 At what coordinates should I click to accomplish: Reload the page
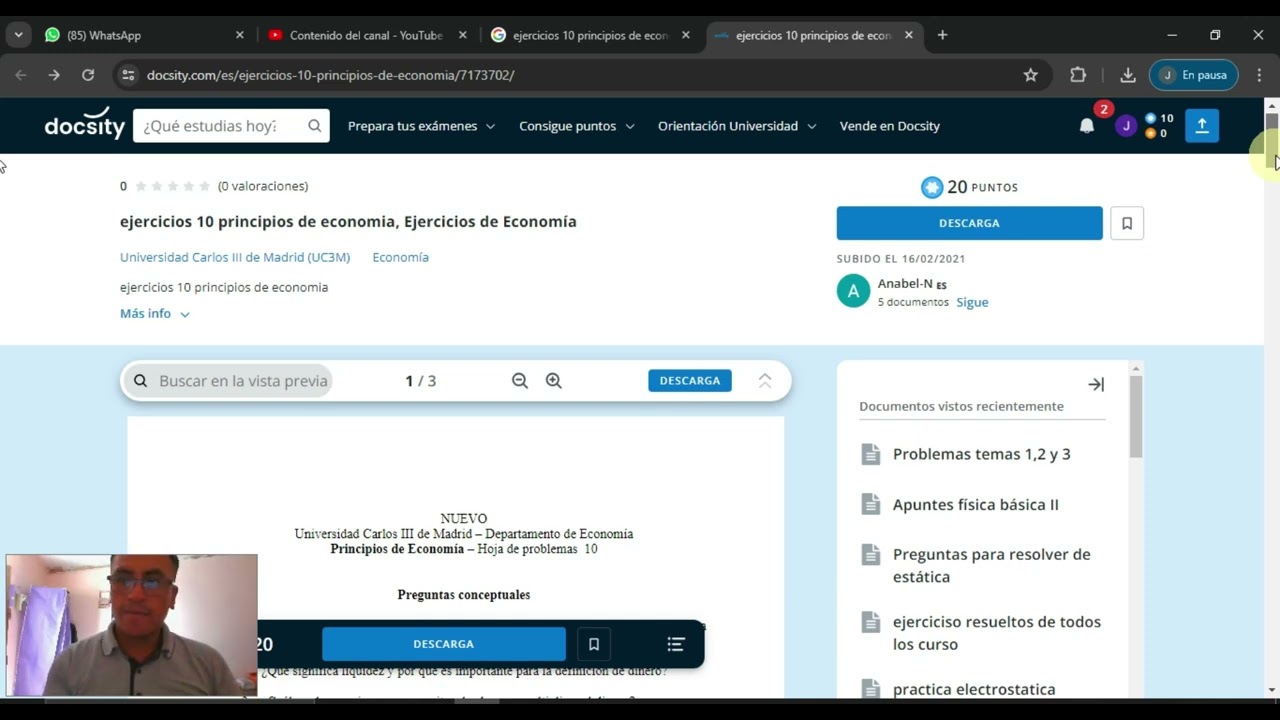point(88,75)
